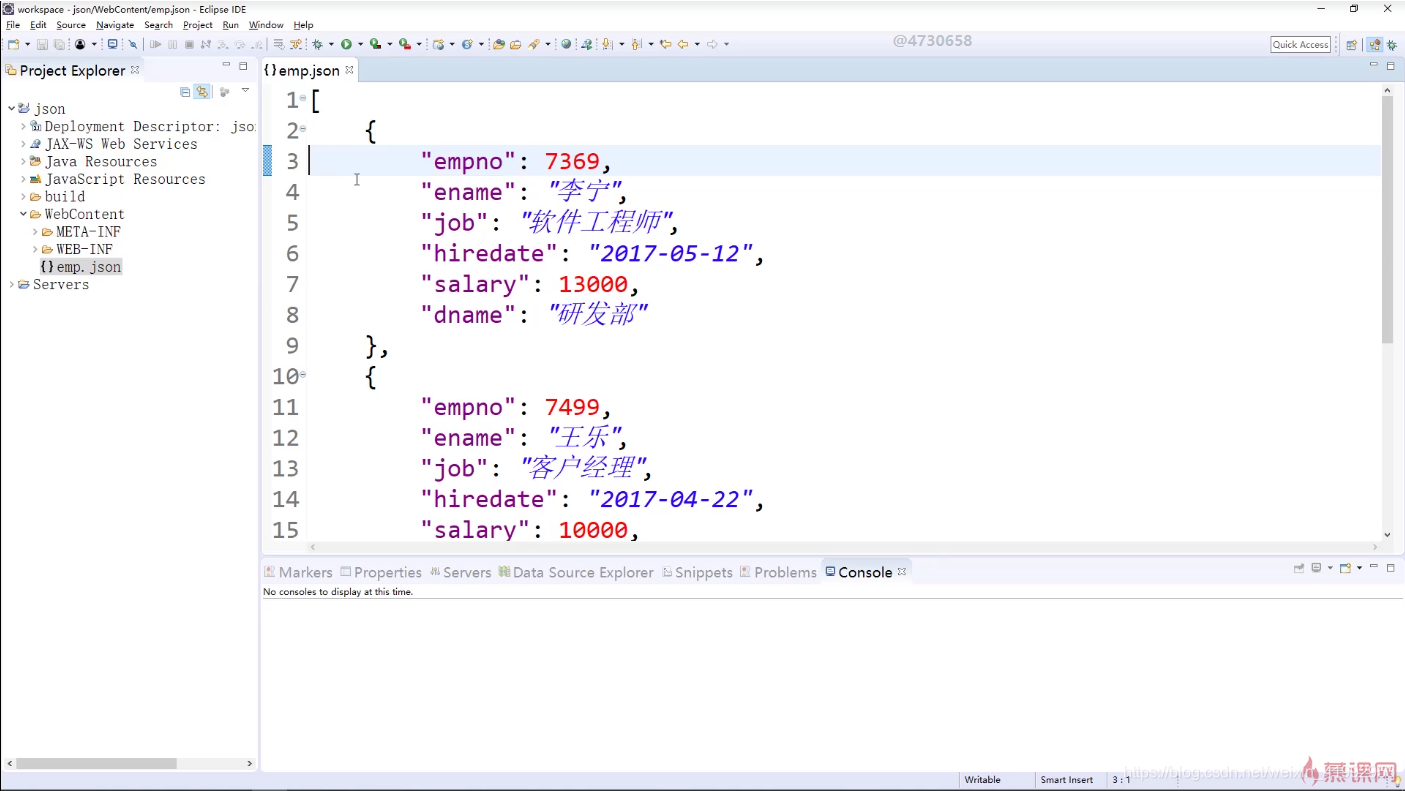The height and width of the screenshot is (791, 1405).
Task: Click the terminal monitor icon in the toolbar
Action: [x=112, y=44]
